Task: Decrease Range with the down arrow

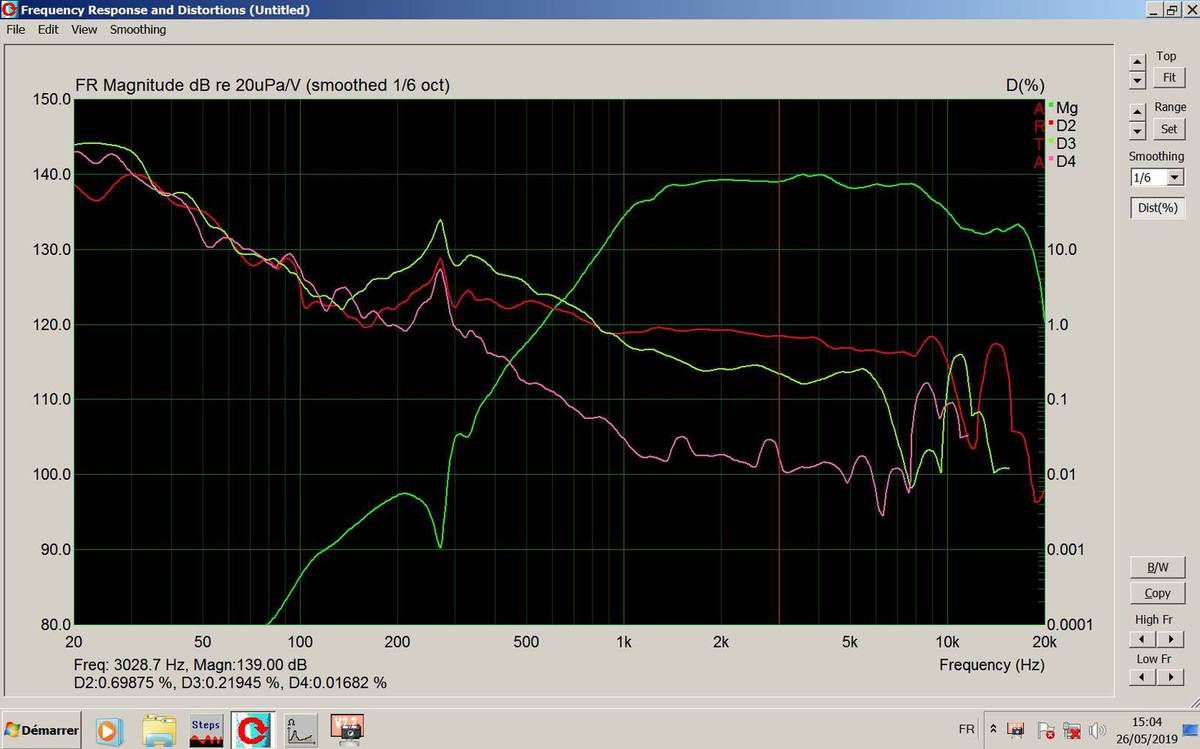Action: [x=1137, y=130]
